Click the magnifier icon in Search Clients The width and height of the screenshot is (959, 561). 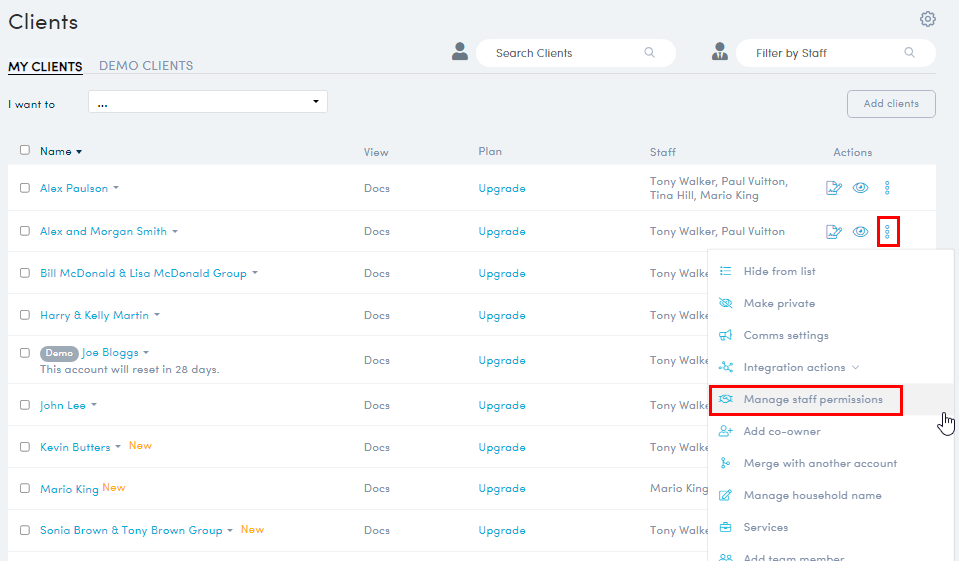pyautogui.click(x=649, y=53)
